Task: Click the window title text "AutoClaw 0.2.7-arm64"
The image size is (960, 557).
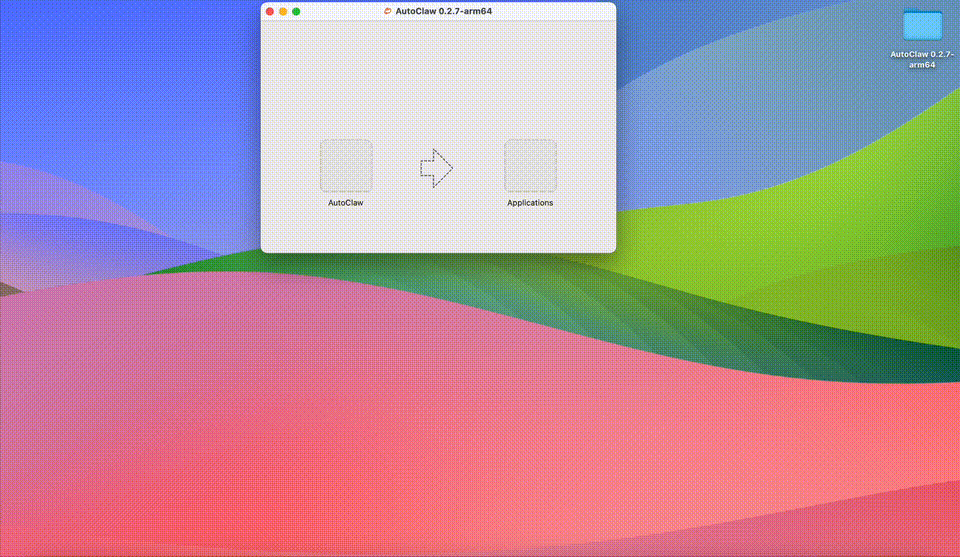Action: coord(444,11)
